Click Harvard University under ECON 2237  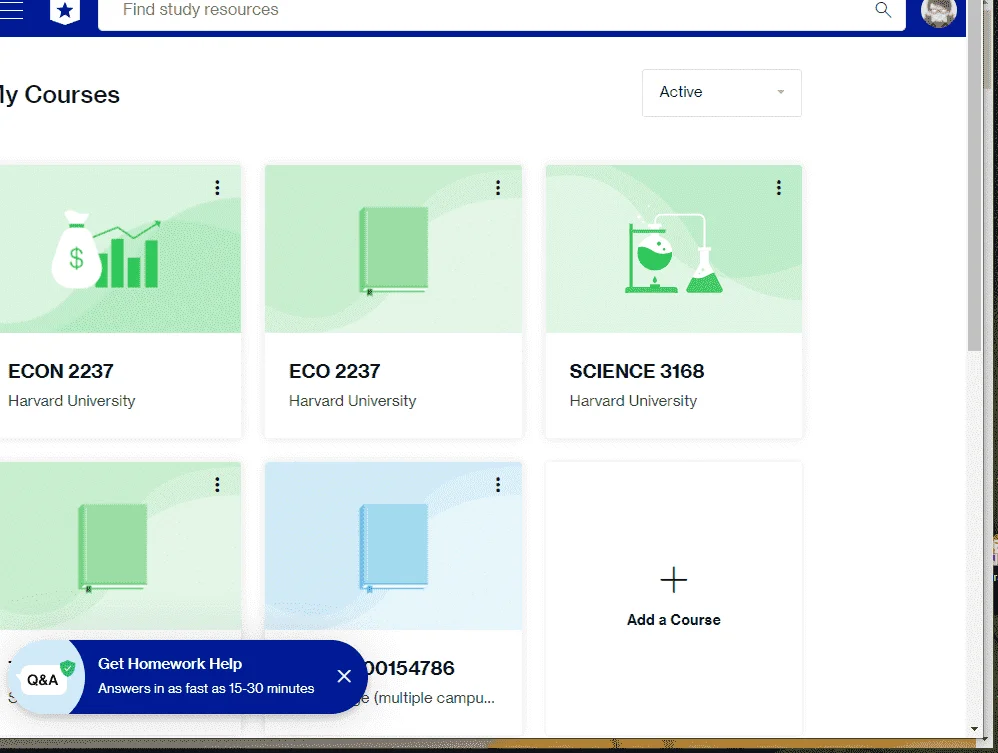tap(71, 401)
